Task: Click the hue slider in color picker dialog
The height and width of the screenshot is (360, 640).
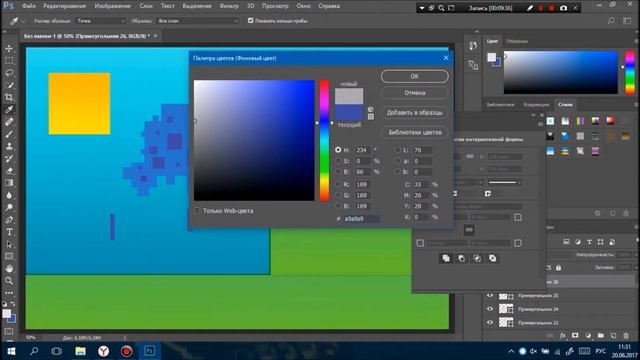Action: (324, 140)
